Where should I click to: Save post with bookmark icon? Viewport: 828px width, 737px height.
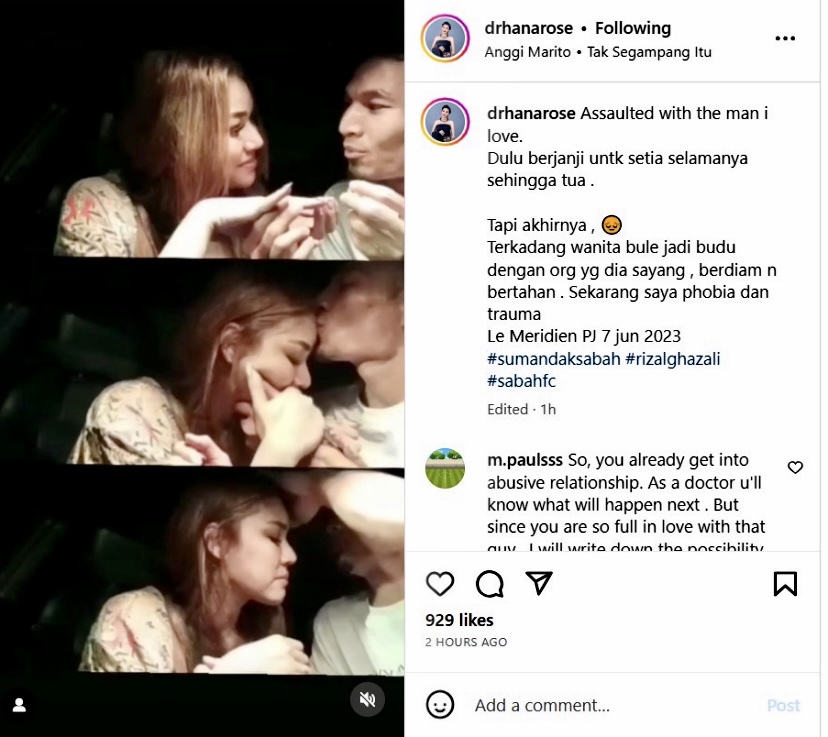click(785, 583)
